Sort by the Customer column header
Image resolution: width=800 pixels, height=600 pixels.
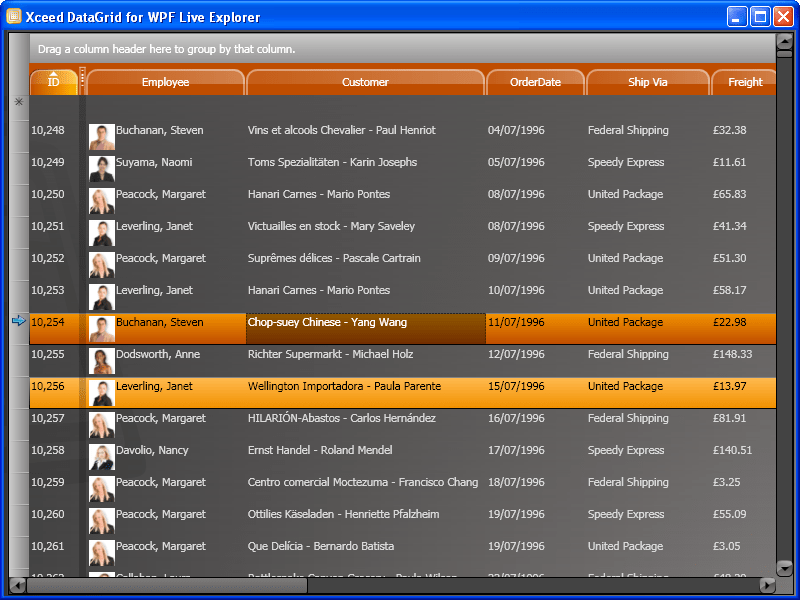pos(365,82)
